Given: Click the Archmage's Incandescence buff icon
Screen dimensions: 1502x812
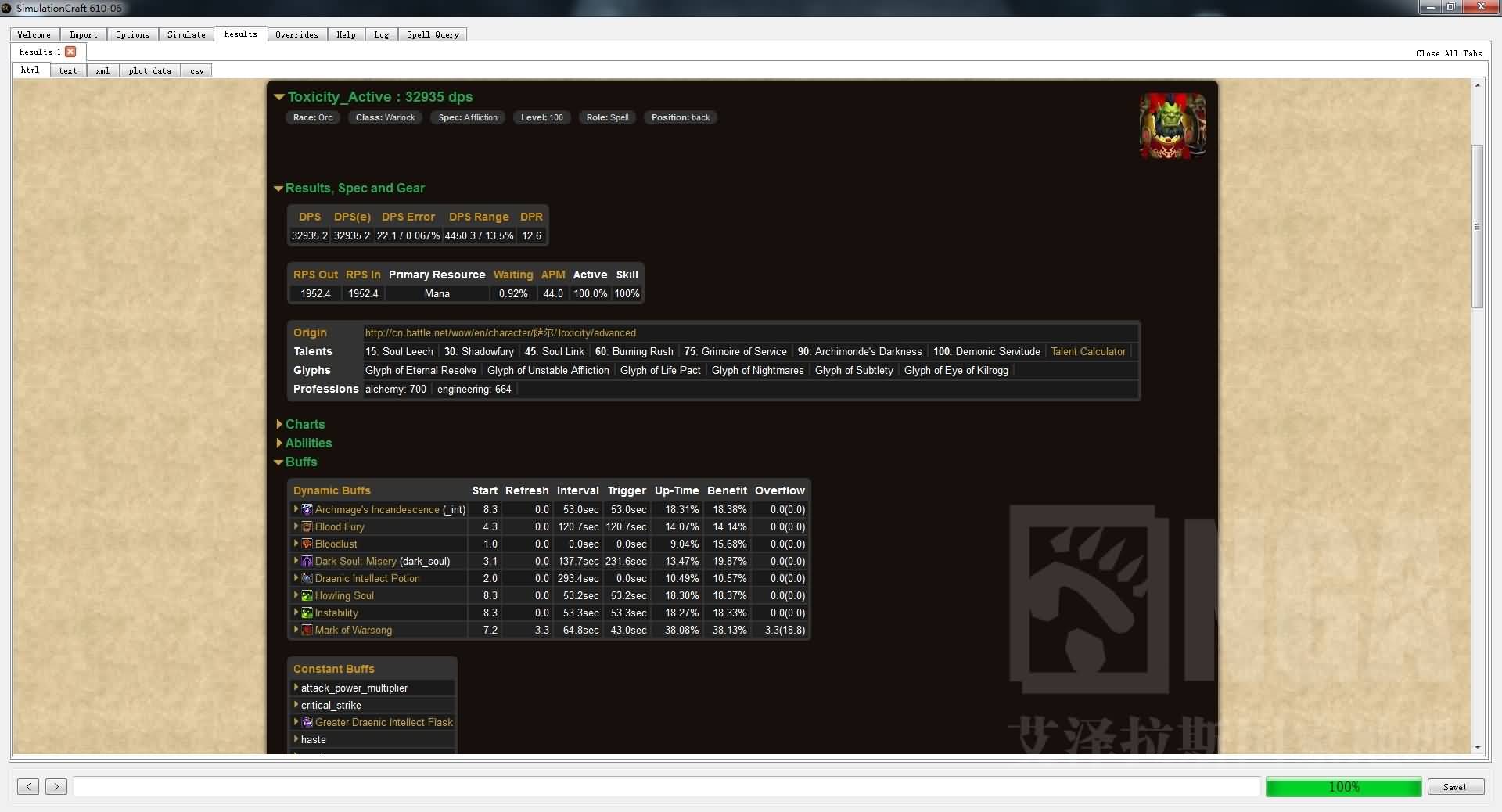Looking at the screenshot, I should click(307, 509).
